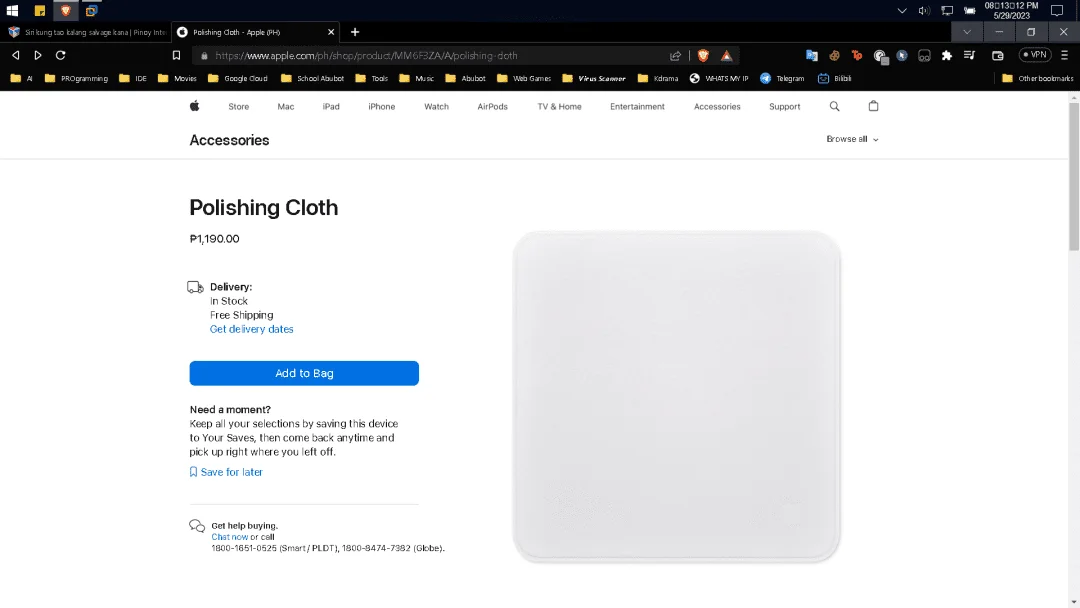Expand the system tray hidden icons chevron
The height and width of the screenshot is (608, 1080).
pos(902,10)
